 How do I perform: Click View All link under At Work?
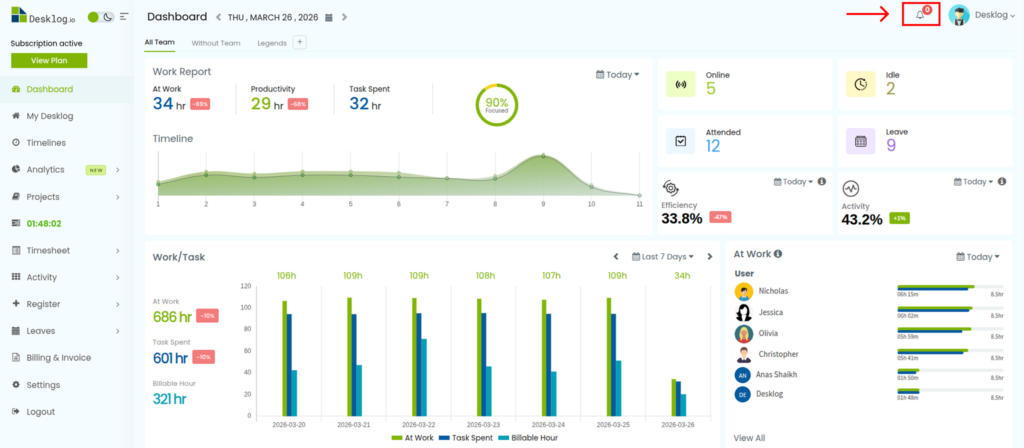(x=749, y=438)
